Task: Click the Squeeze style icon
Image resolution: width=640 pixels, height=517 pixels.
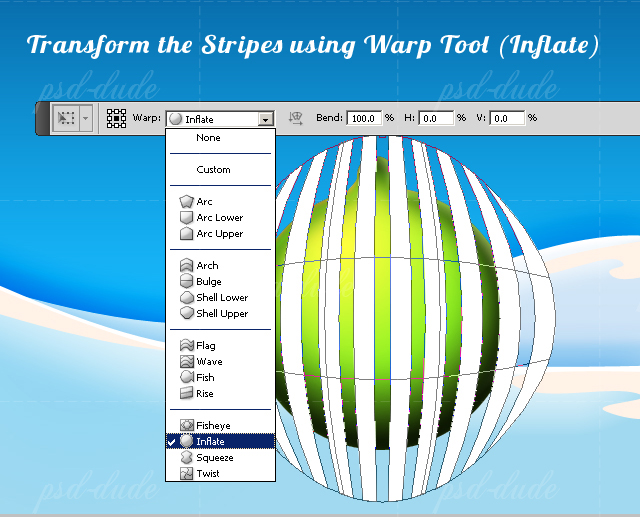Action: pyautogui.click(x=187, y=457)
